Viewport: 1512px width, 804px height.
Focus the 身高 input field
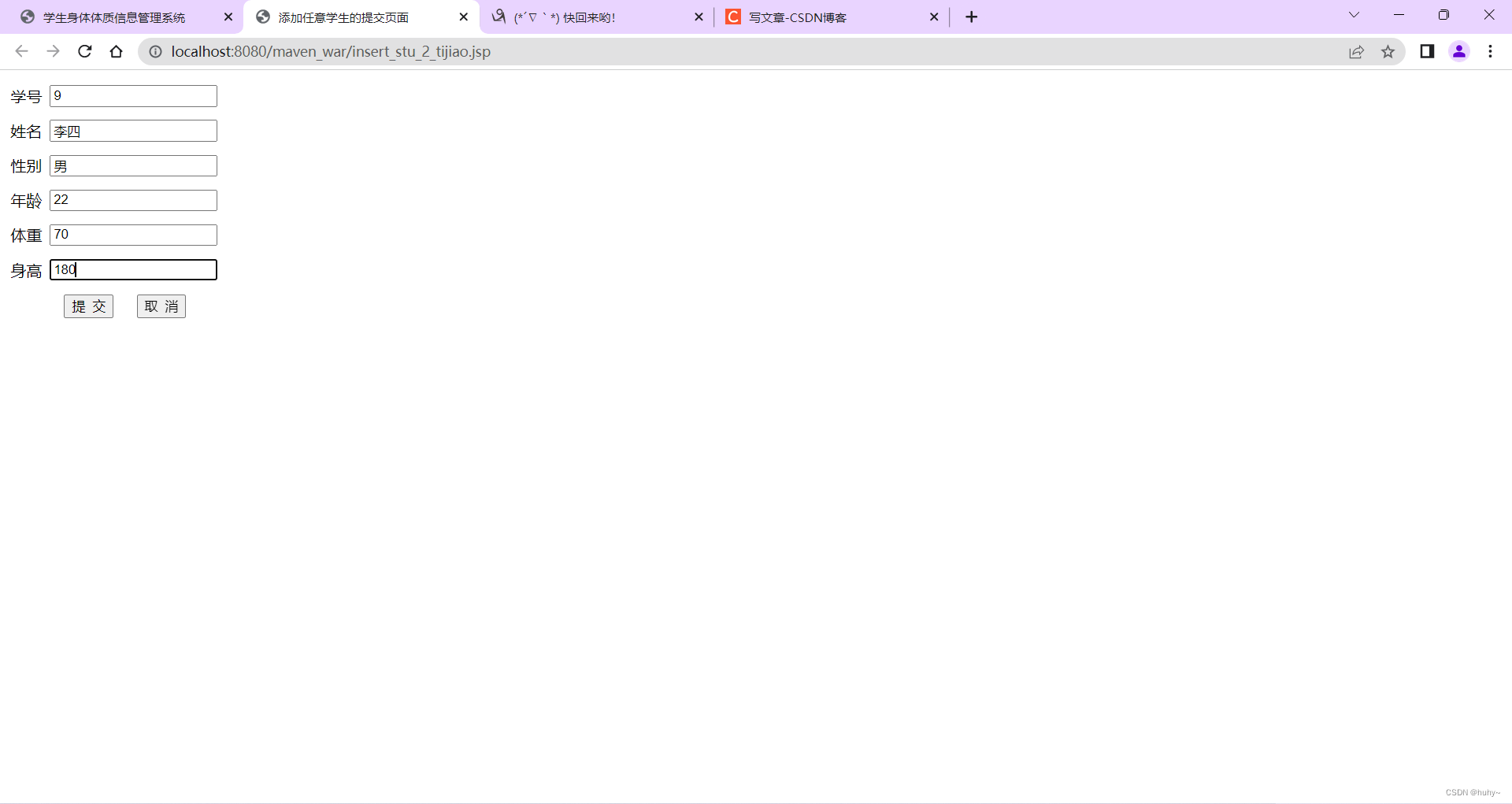coord(133,269)
